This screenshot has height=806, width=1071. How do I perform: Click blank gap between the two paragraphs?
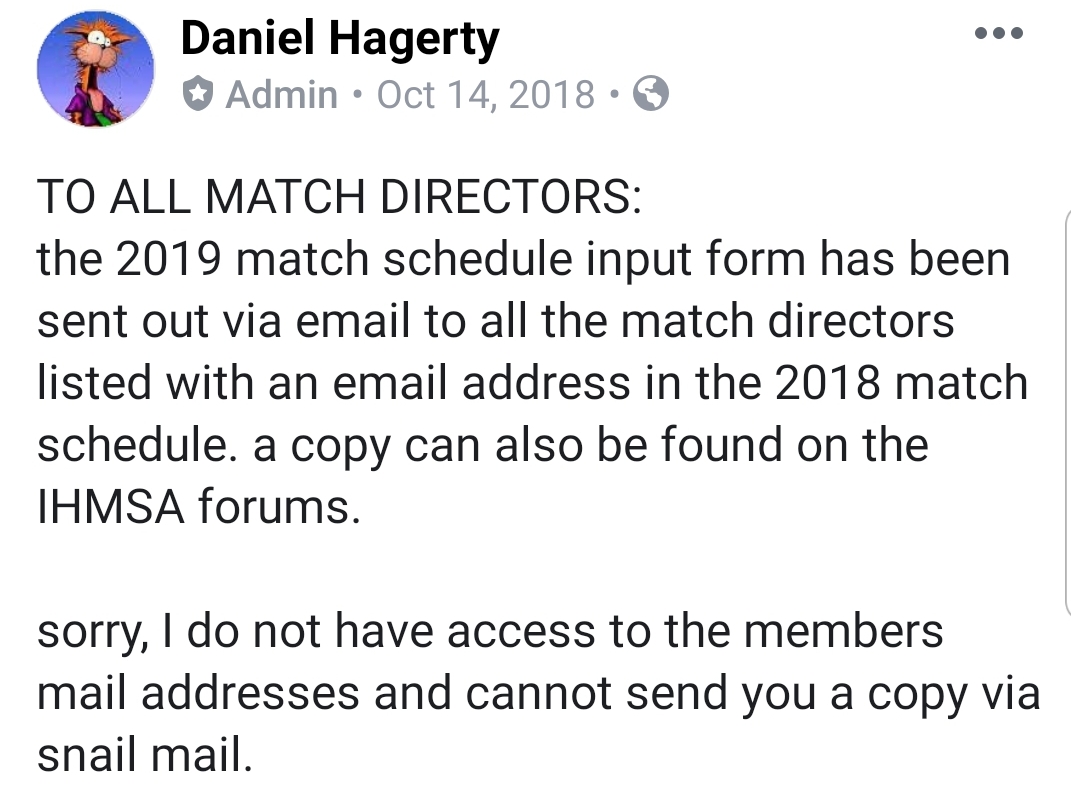click(x=533, y=568)
